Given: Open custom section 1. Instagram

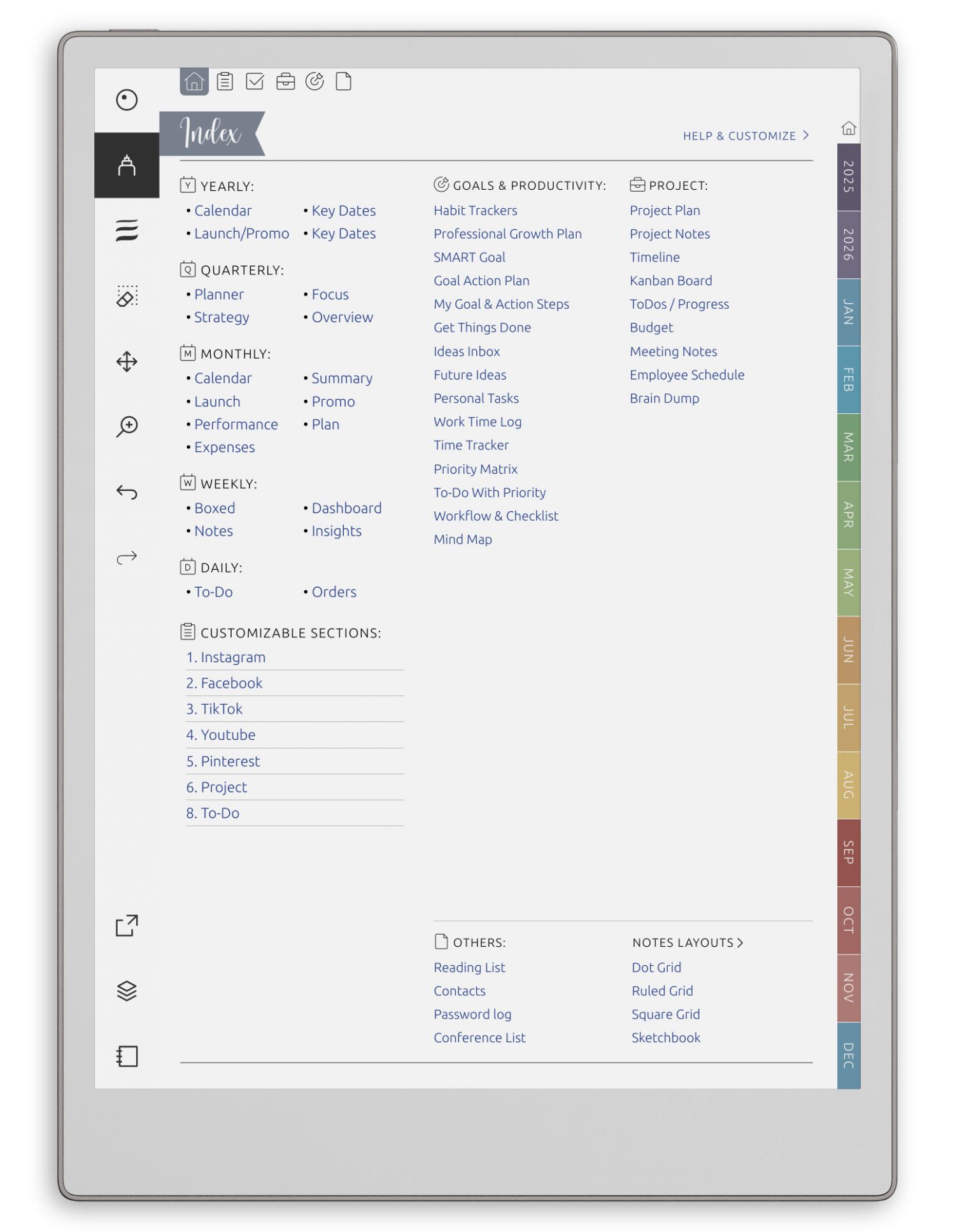Looking at the screenshot, I should (x=295, y=658).
